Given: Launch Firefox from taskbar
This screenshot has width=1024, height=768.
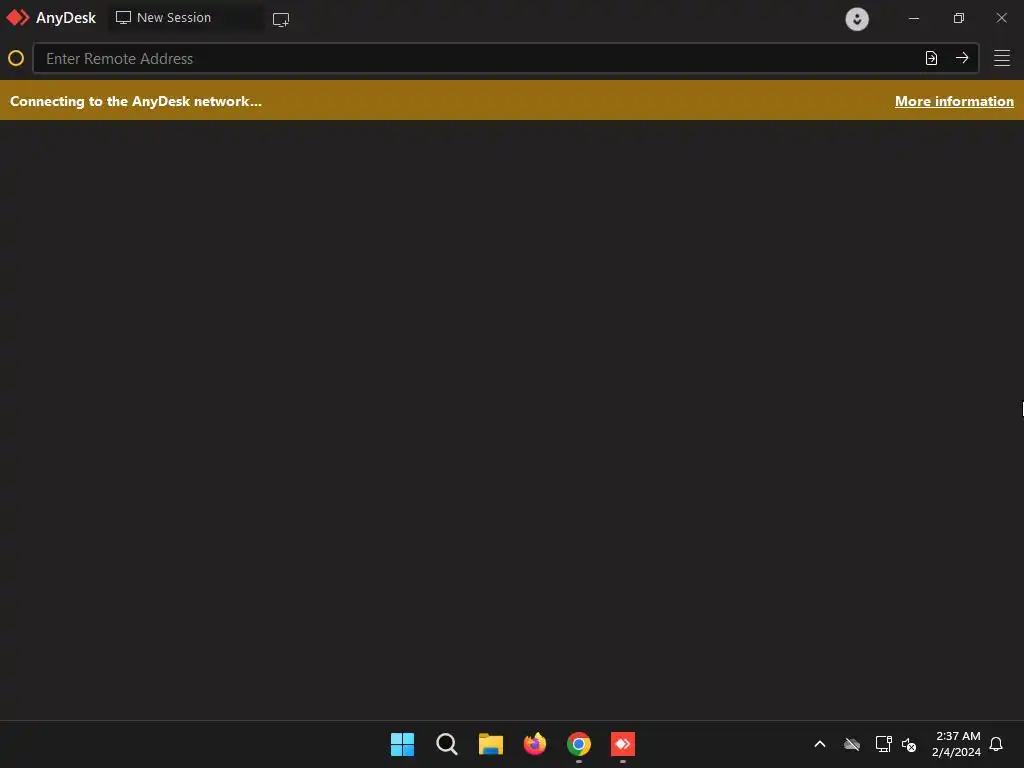Looking at the screenshot, I should tap(535, 744).
